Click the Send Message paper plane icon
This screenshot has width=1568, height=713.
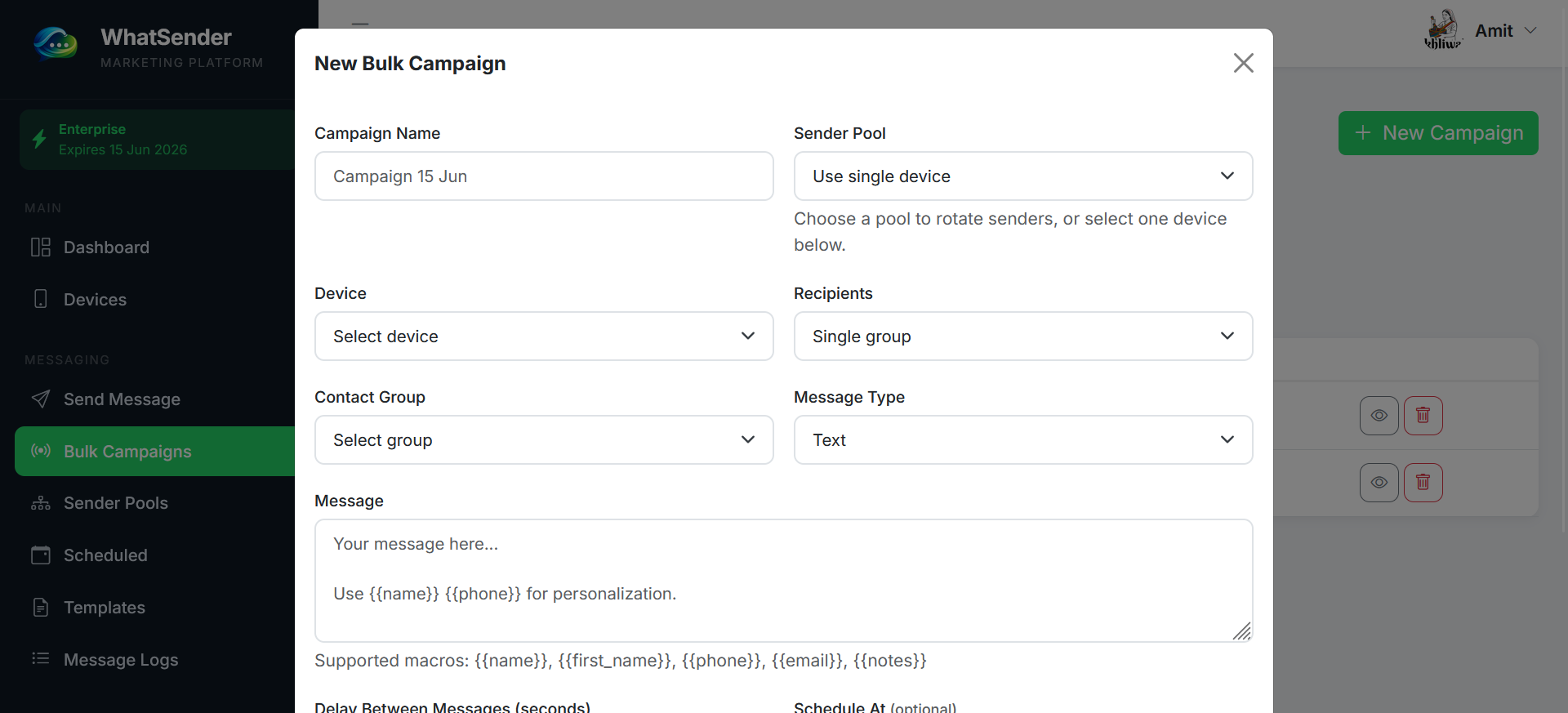[x=41, y=399]
